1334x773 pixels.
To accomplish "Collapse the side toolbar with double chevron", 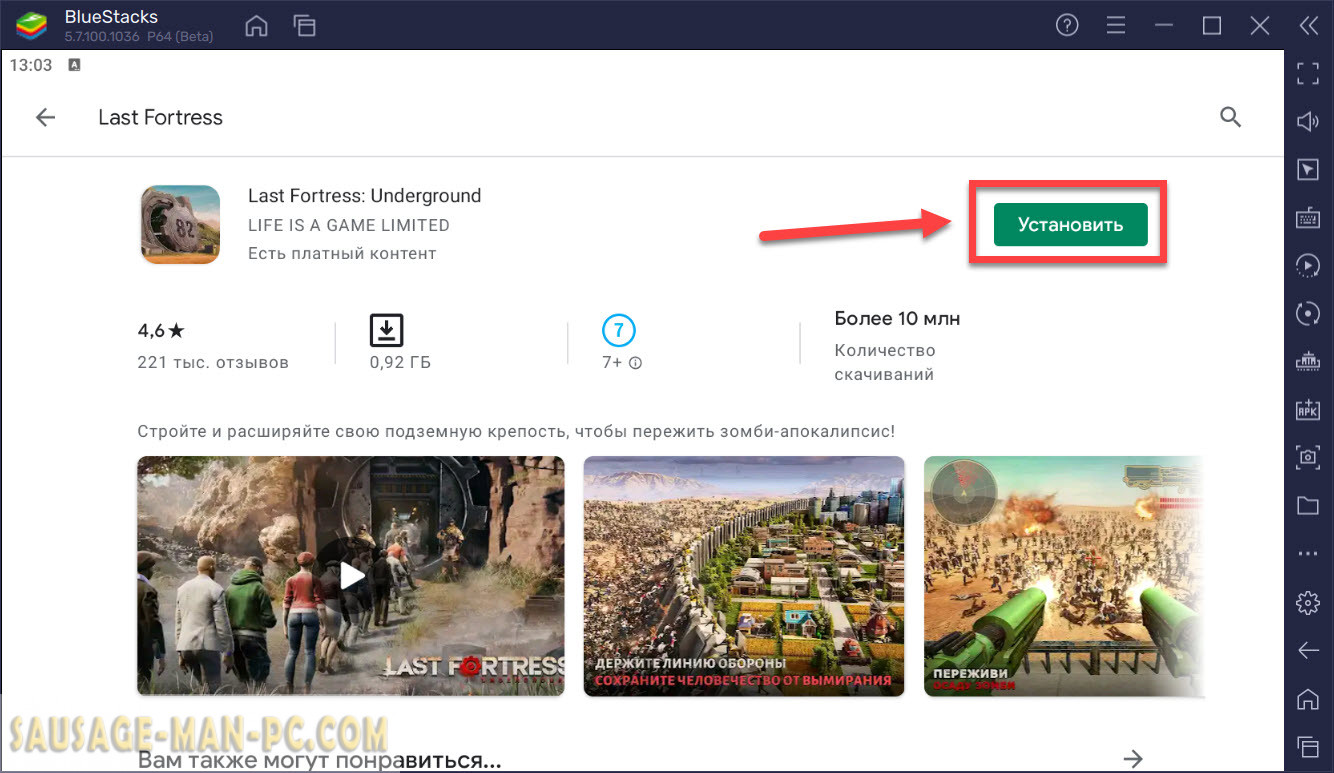I will 1309,25.
